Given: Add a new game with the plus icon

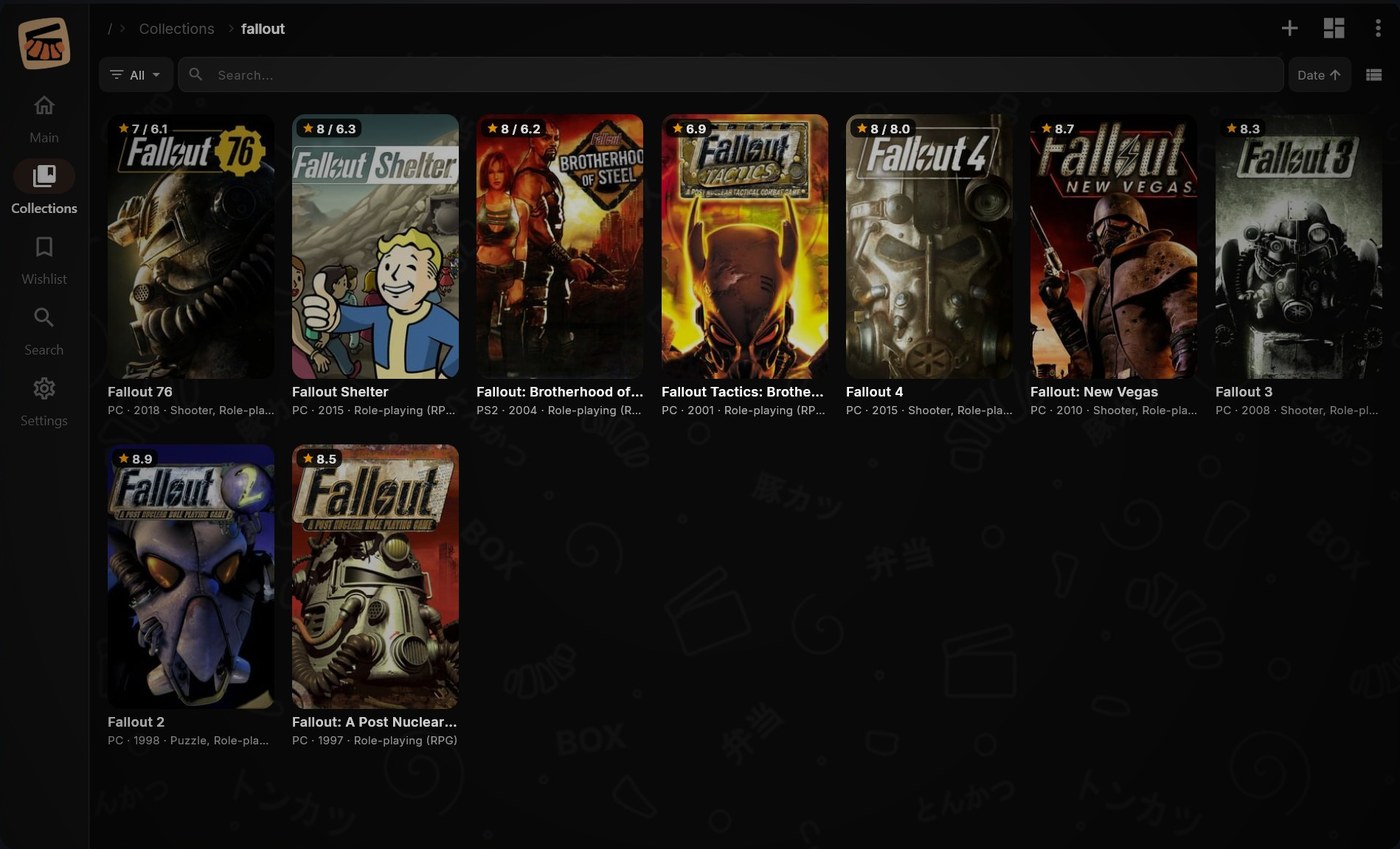Looking at the screenshot, I should pyautogui.click(x=1290, y=28).
